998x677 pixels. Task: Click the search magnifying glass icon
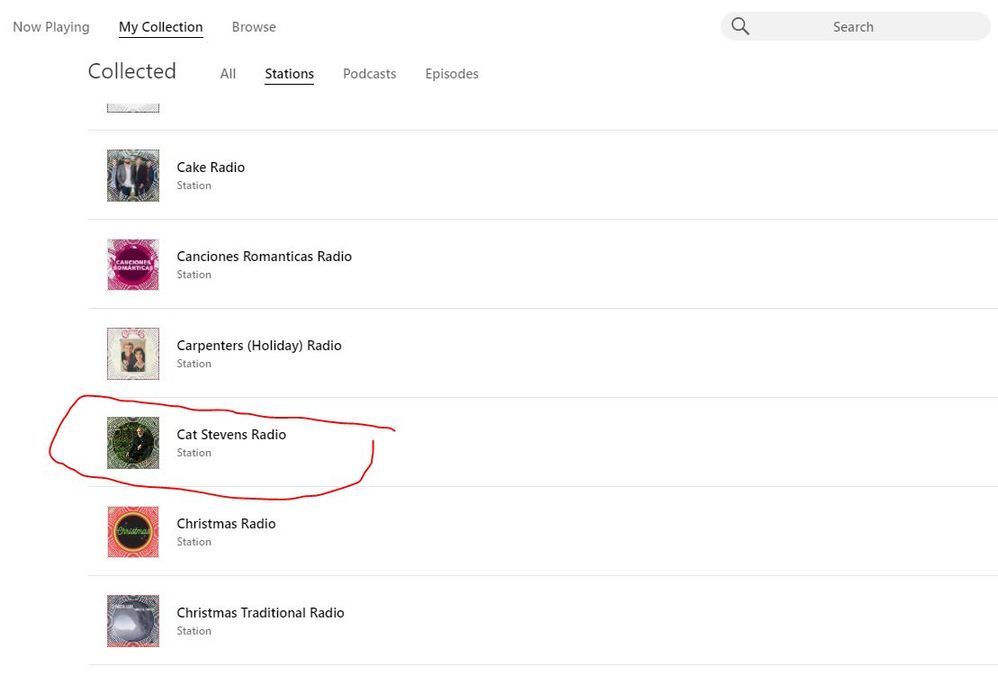pyautogui.click(x=740, y=27)
